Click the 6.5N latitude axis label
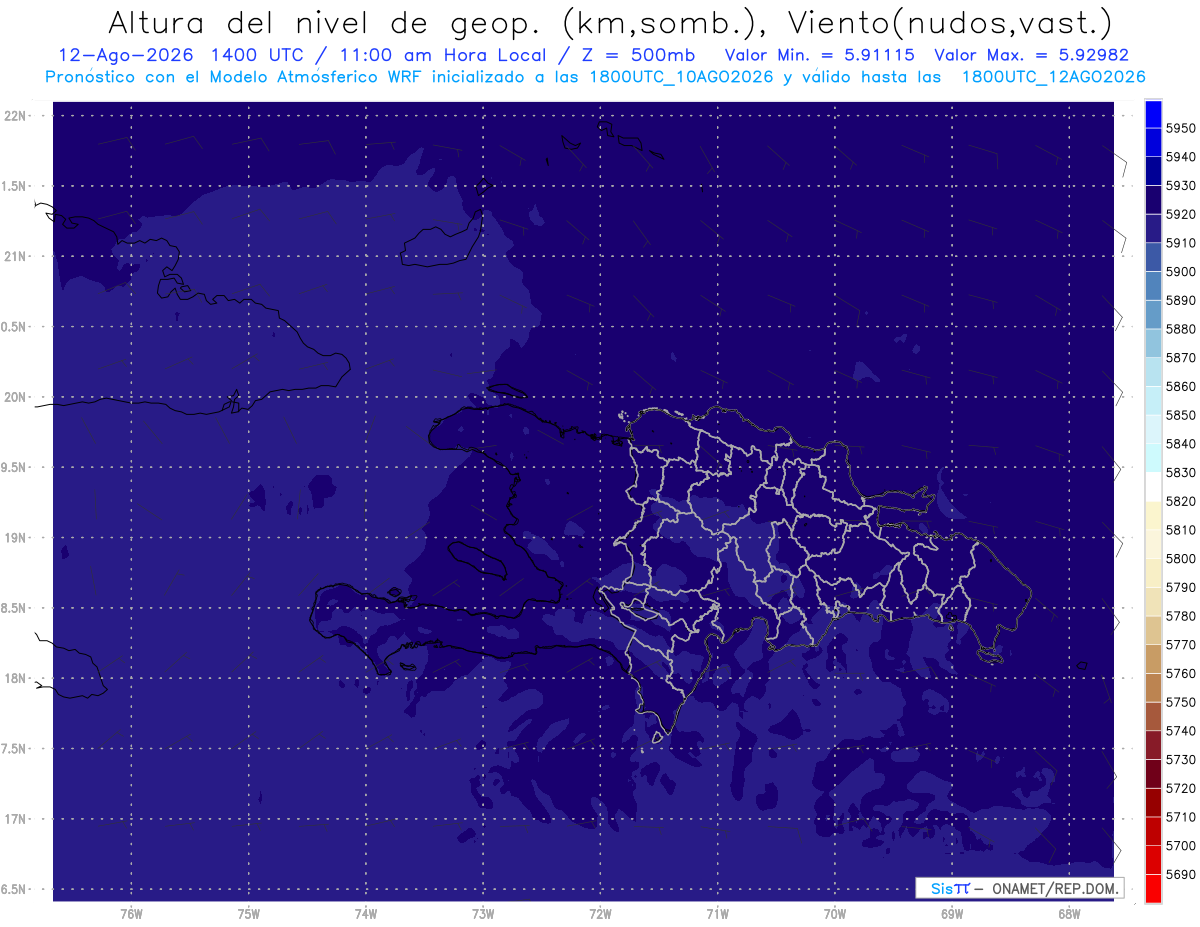 (x=15, y=890)
